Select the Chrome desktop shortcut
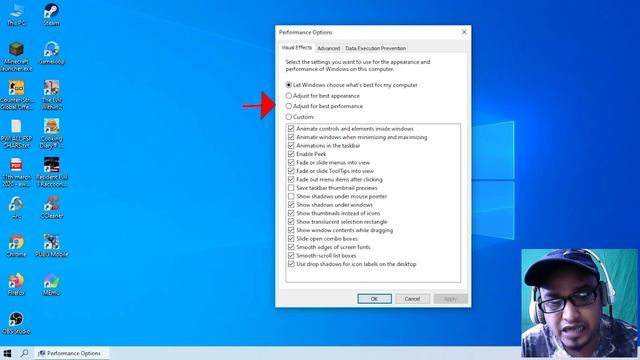The height and width of the screenshot is (360, 640). coord(16,246)
